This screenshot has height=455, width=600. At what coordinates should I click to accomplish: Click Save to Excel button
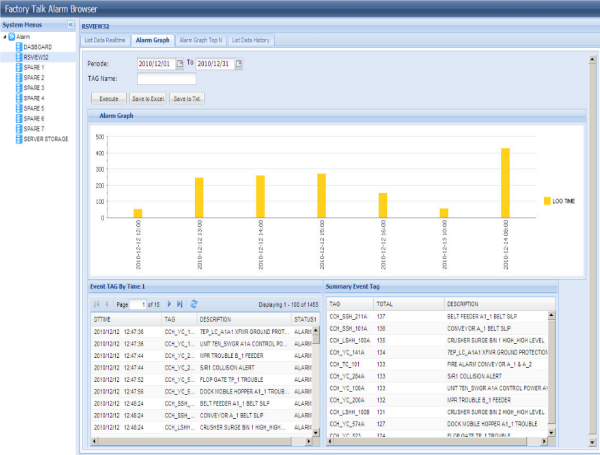coord(148,99)
